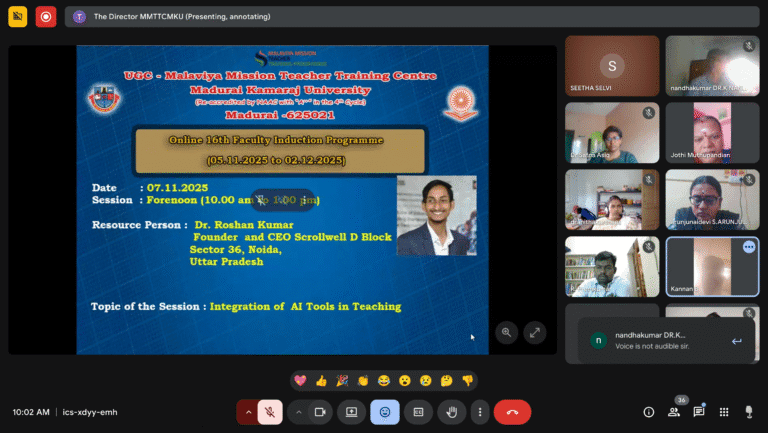Raise your hand

pyautogui.click(x=452, y=411)
